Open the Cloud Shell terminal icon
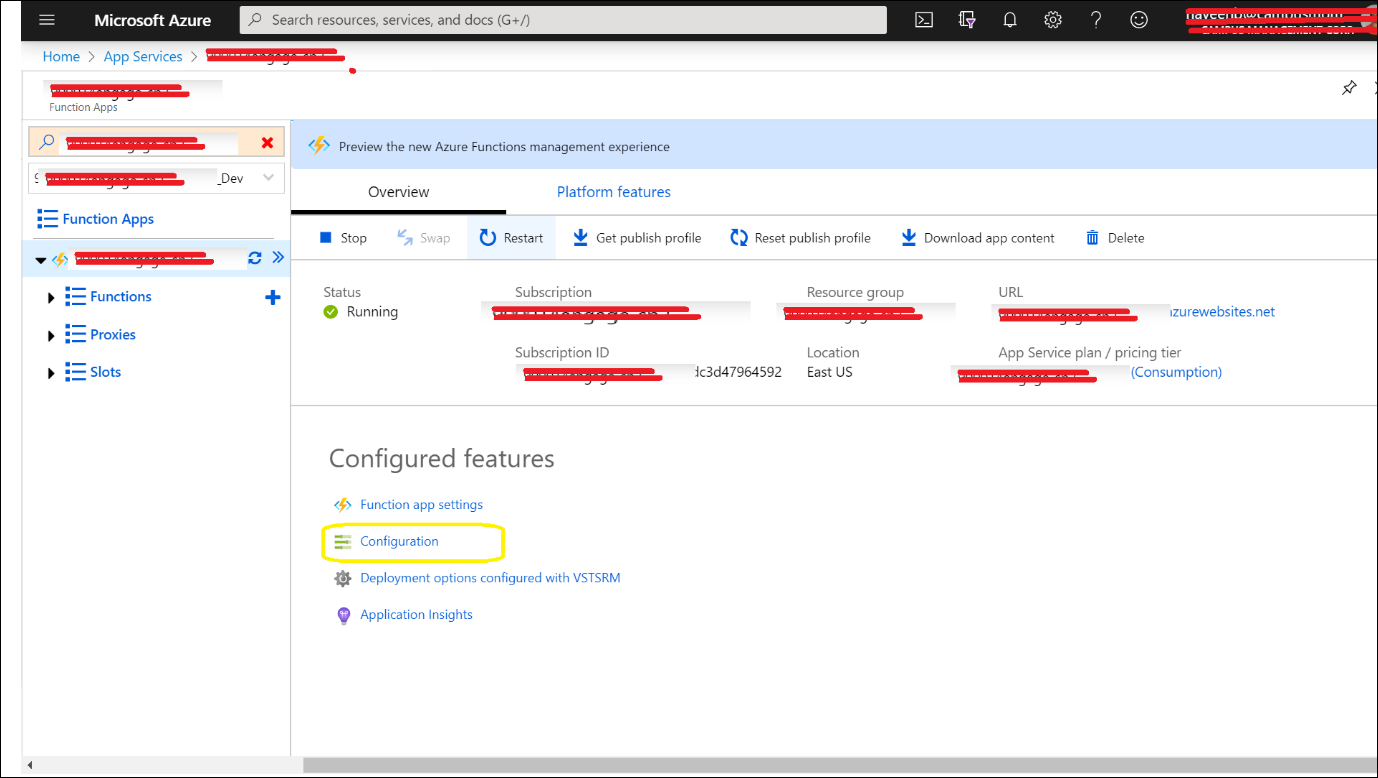 click(924, 20)
